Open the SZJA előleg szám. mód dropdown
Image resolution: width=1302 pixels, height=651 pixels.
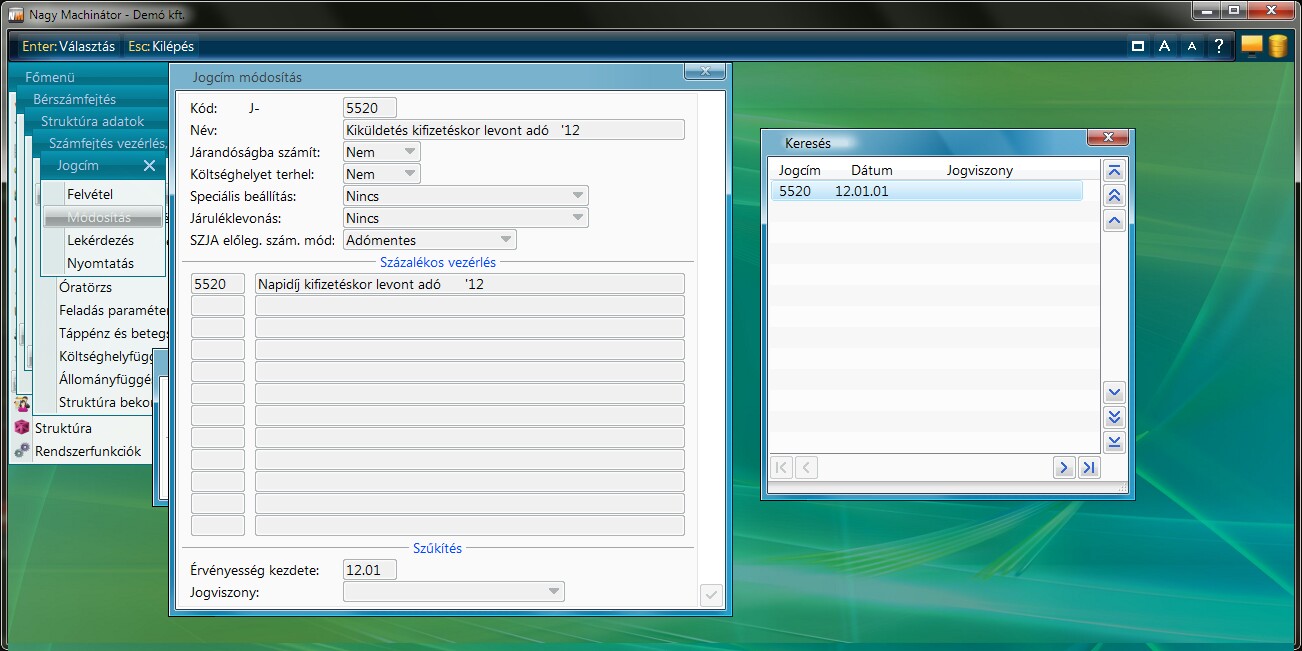tap(505, 240)
